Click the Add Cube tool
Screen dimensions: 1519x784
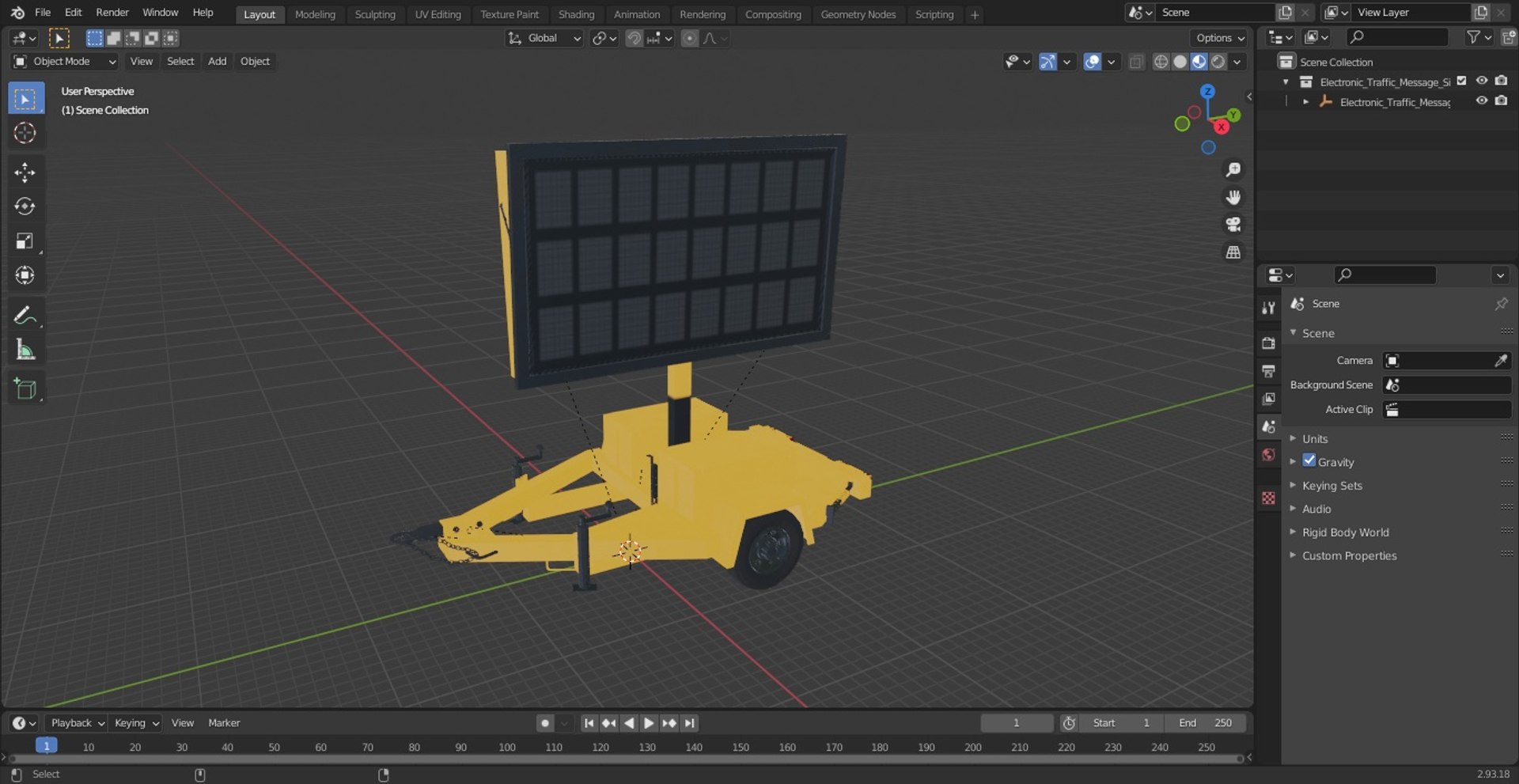tap(25, 389)
